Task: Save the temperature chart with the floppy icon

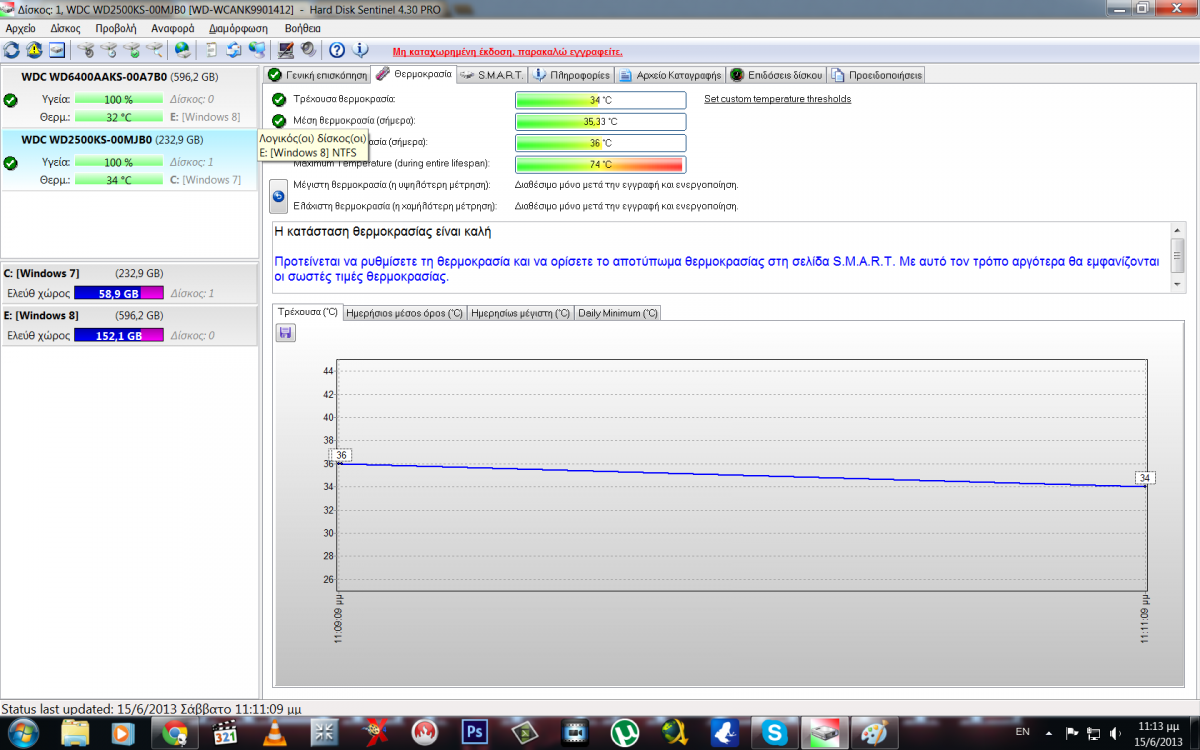Action: point(286,333)
